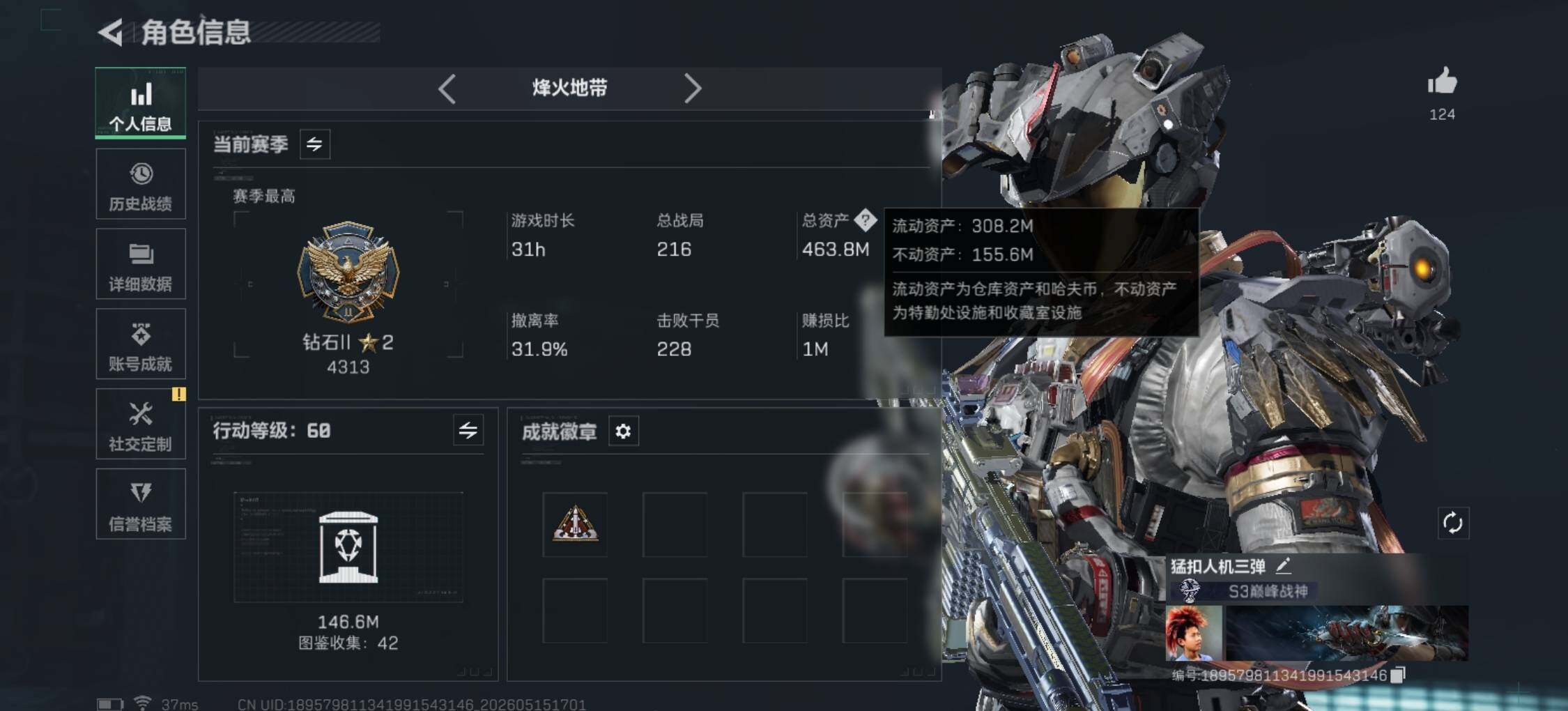Copy the player ID number using the copy icon

click(x=1397, y=675)
